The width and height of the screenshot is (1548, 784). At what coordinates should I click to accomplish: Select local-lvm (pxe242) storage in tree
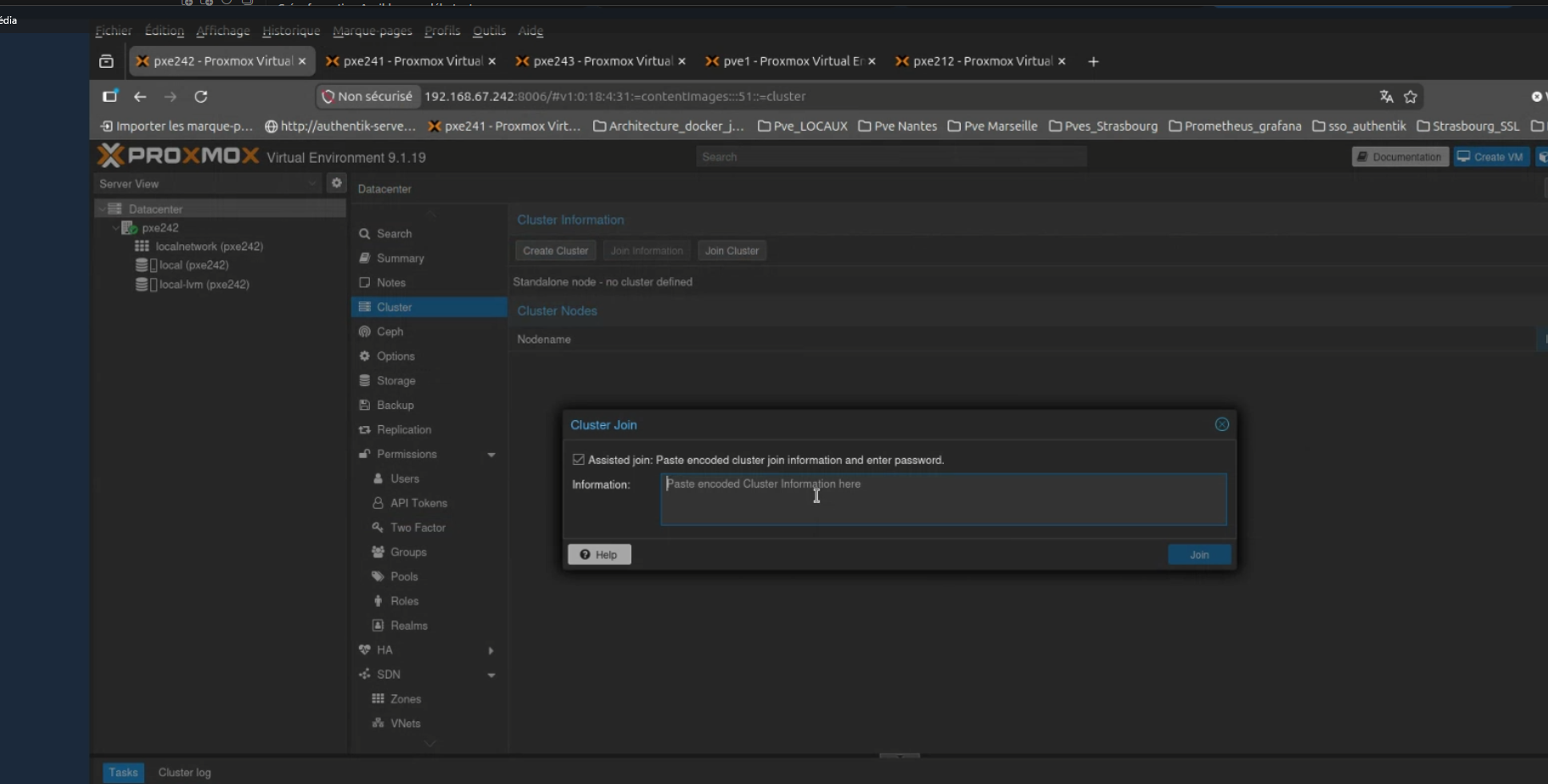point(204,285)
